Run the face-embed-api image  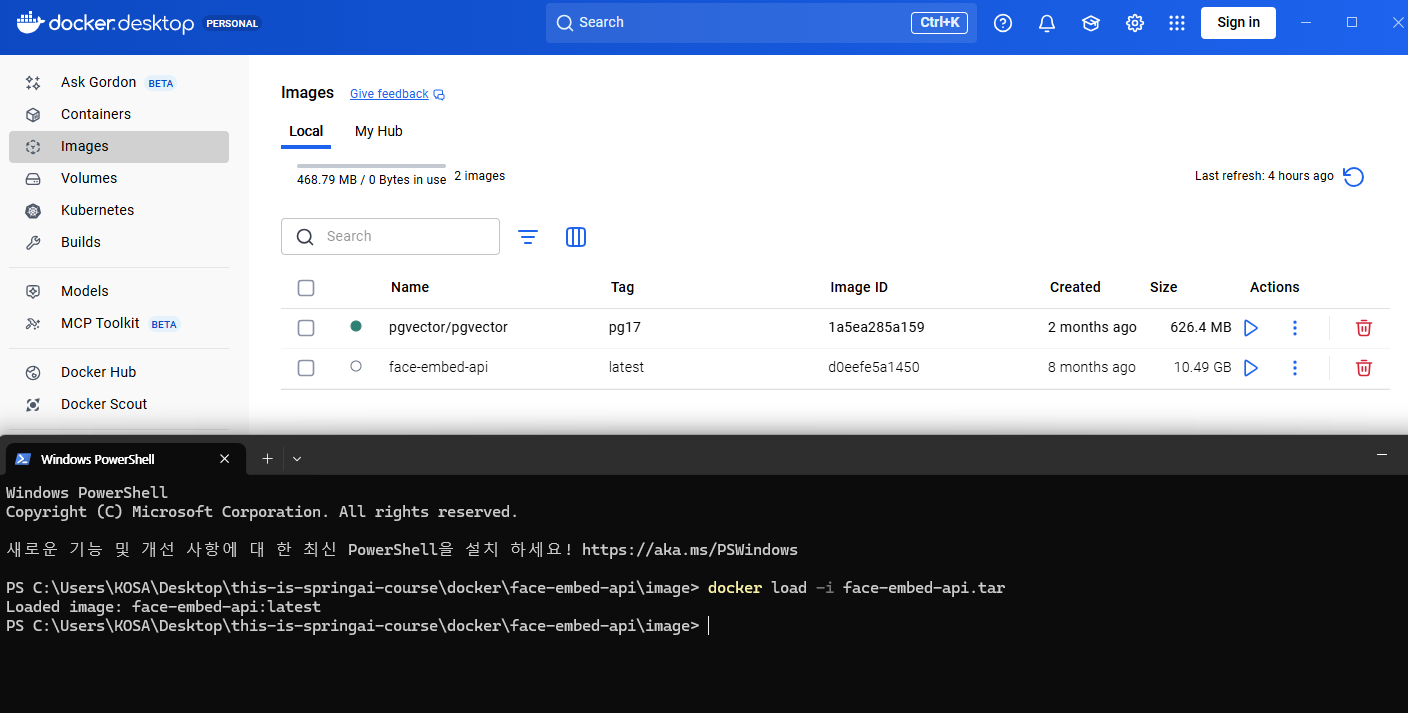tap(1250, 368)
